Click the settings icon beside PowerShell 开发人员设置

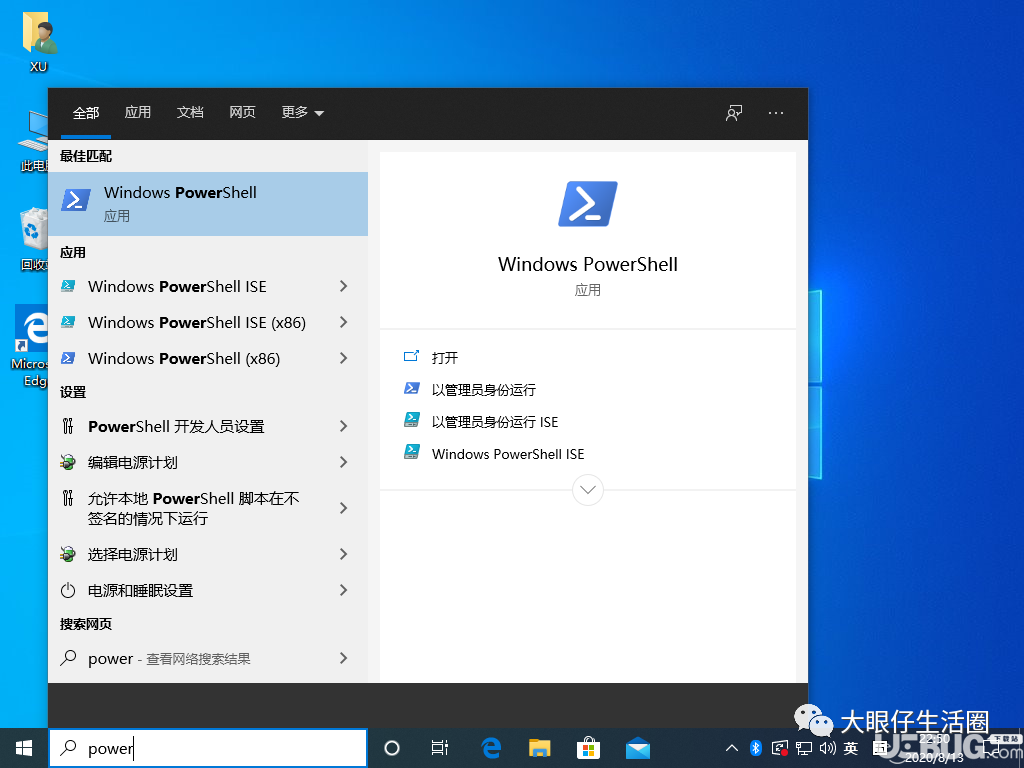point(67,426)
